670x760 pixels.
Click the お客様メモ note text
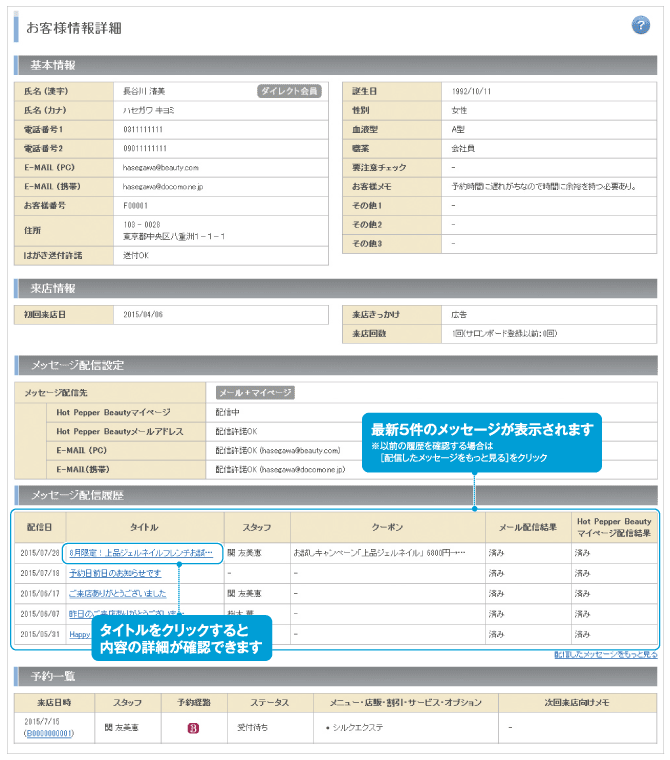click(544, 186)
